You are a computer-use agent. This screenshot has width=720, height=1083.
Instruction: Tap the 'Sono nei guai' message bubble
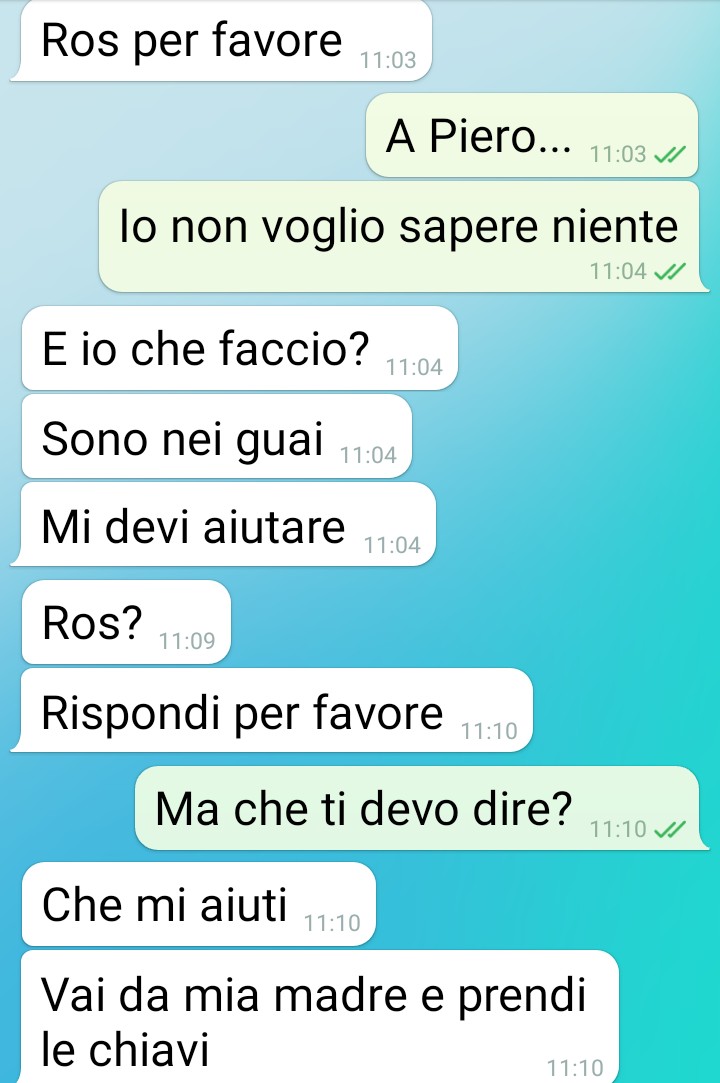(217, 437)
